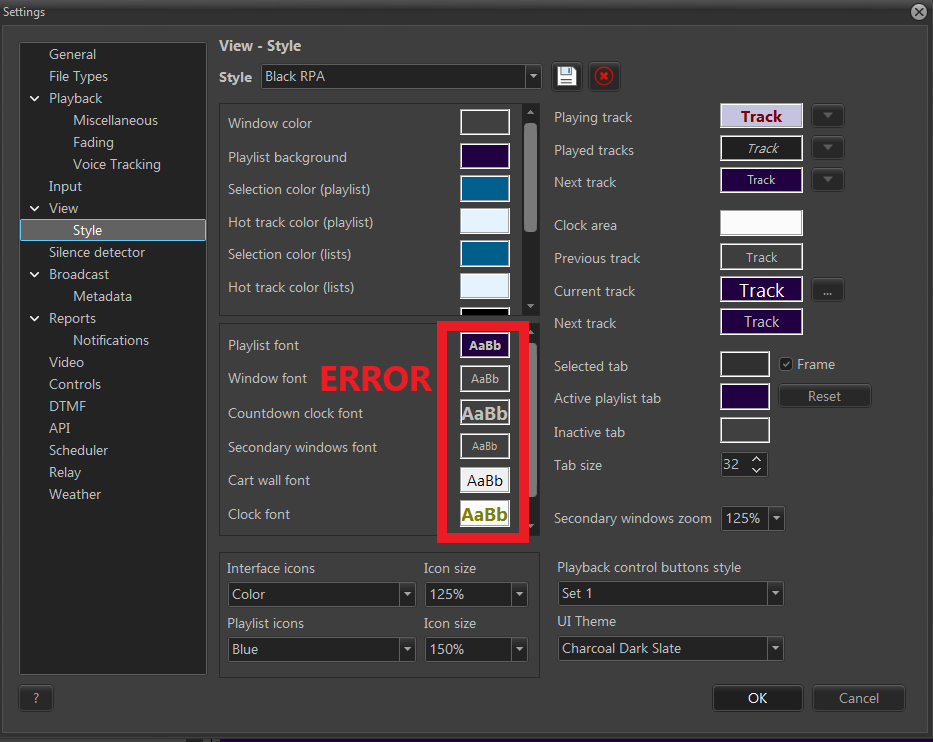Screen dimensions: 933x742
Task: Click the save style floppy disk icon
Action: (x=567, y=76)
